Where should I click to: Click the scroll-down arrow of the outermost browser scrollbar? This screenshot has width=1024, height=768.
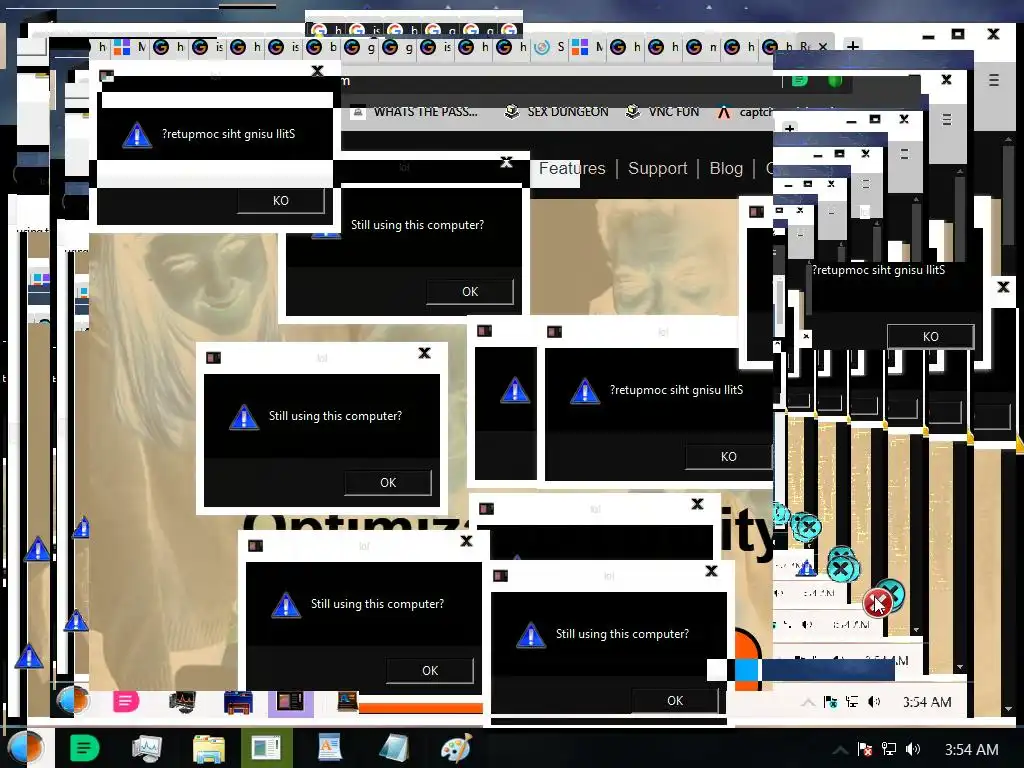1009,709
